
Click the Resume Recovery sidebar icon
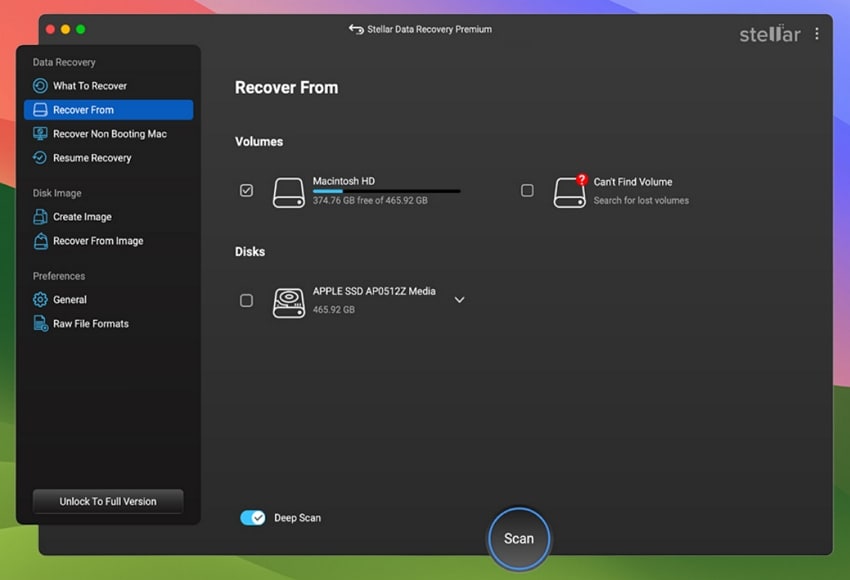pyautogui.click(x=38, y=158)
